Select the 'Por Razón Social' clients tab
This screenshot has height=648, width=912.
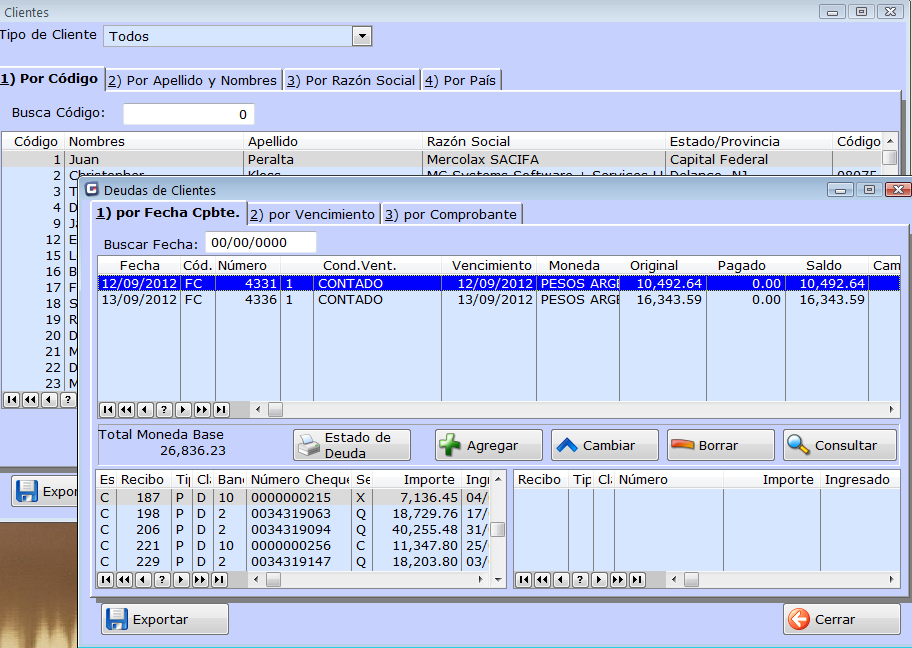pos(350,80)
